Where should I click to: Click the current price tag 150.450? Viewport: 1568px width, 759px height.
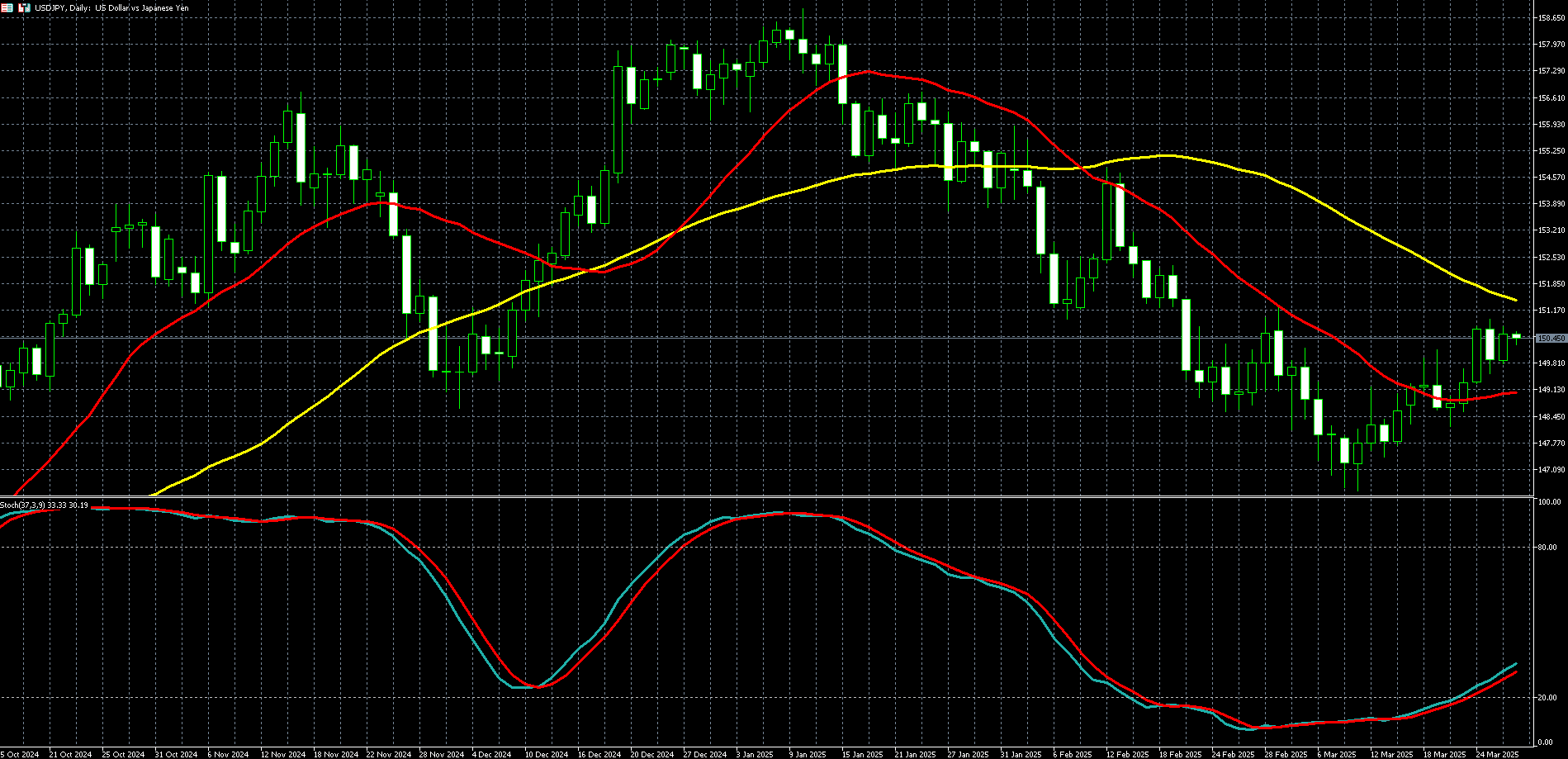[x=1551, y=339]
